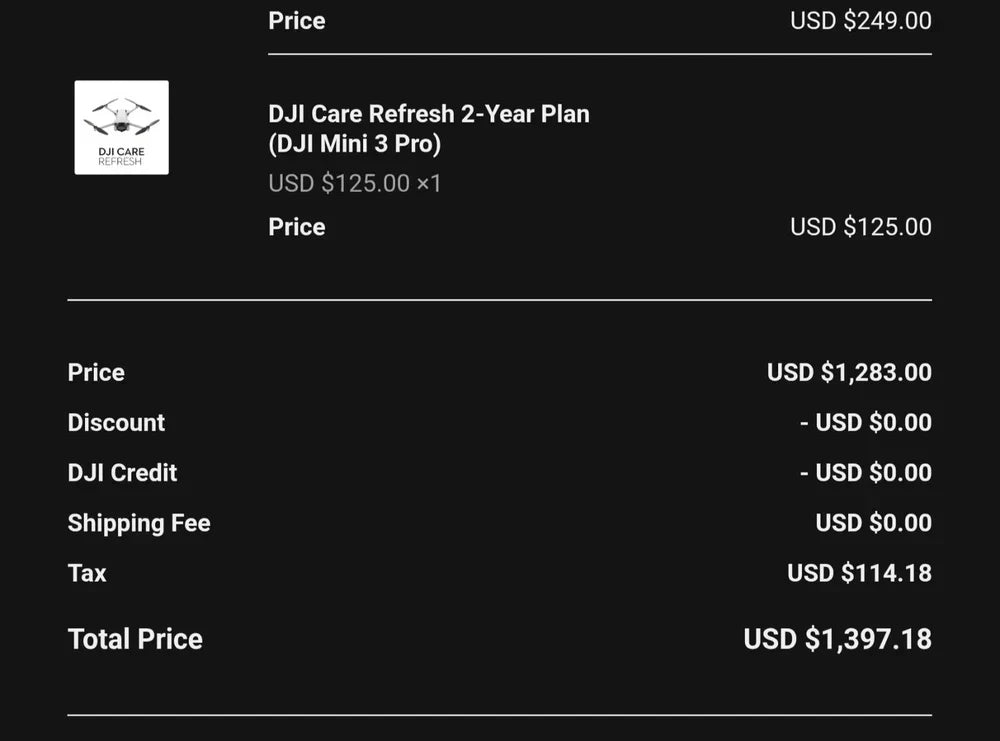Click the DJI Care Refresh product thumbnail
The image size is (1000, 741).
[x=121, y=127]
